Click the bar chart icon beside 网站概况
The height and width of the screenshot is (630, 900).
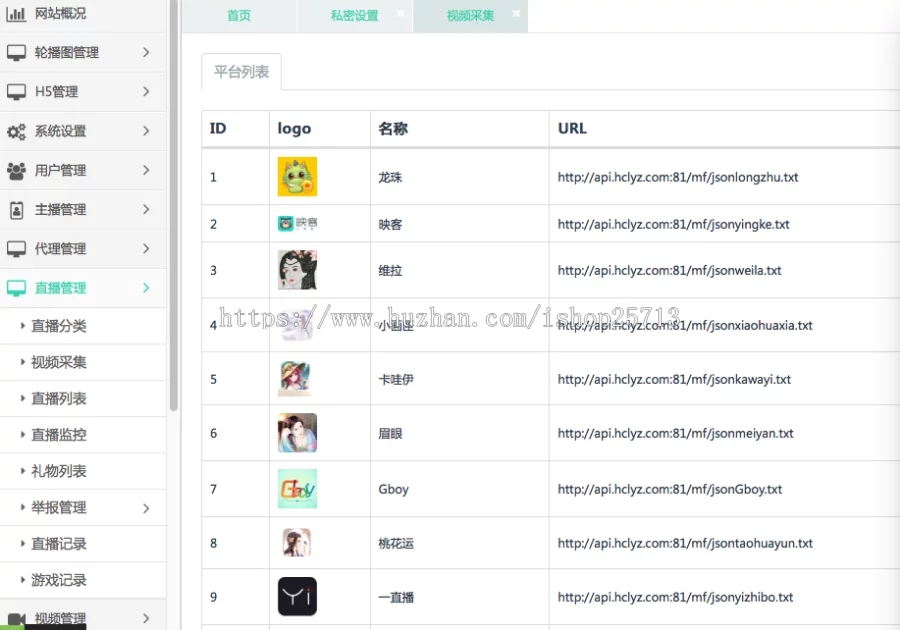tap(16, 14)
